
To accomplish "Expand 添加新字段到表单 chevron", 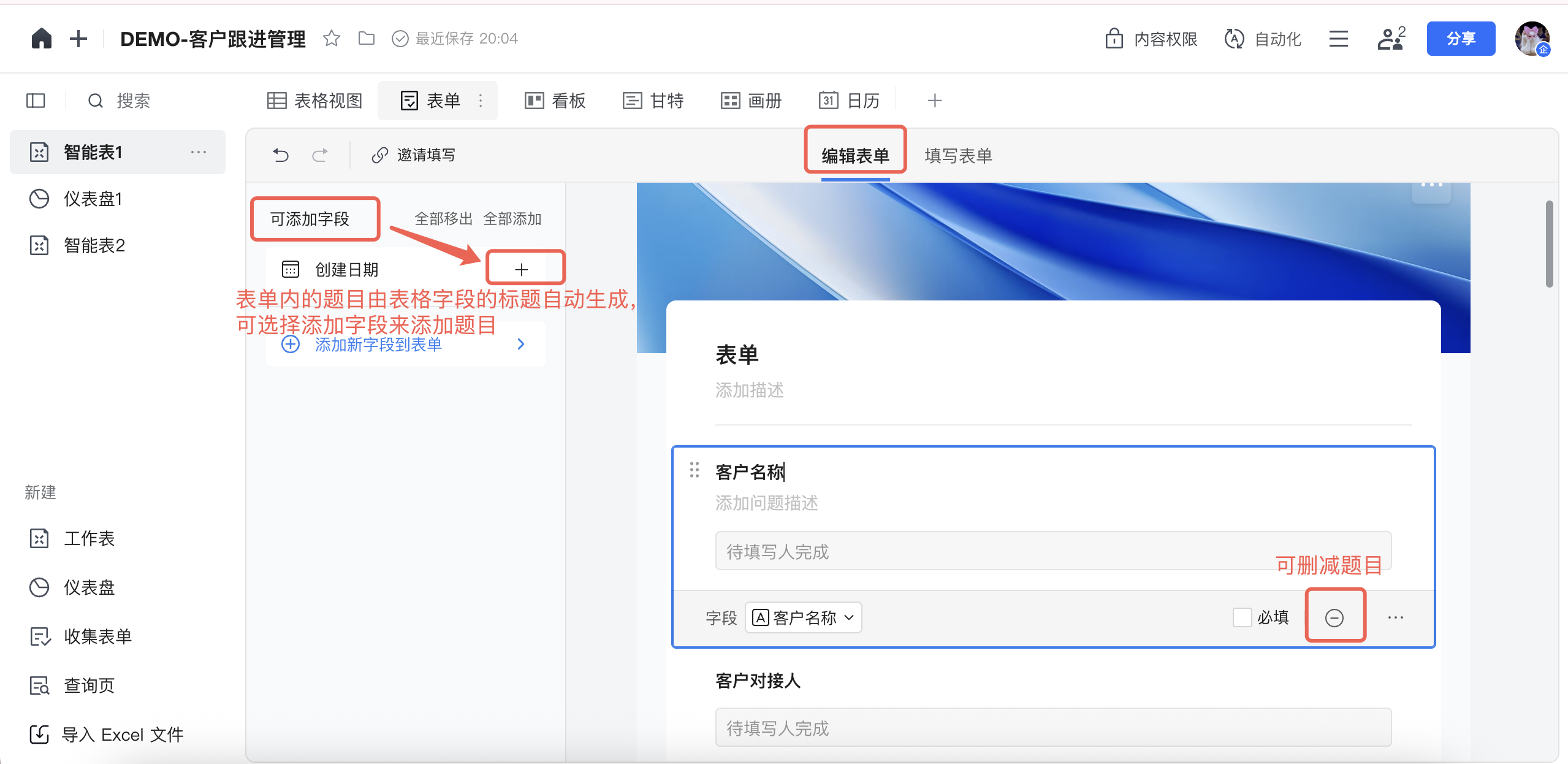I will [520, 344].
